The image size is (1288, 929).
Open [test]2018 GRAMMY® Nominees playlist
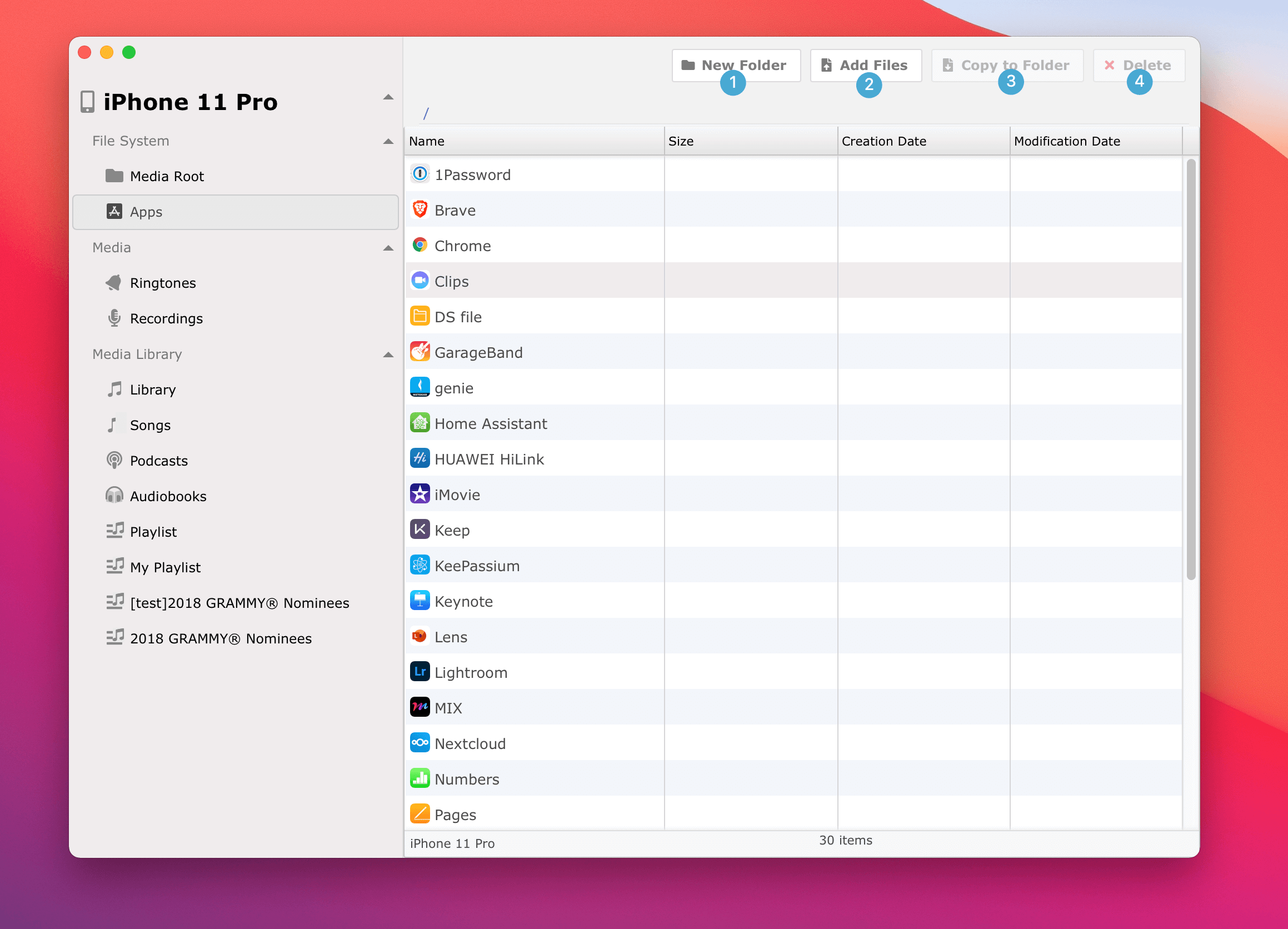point(235,602)
